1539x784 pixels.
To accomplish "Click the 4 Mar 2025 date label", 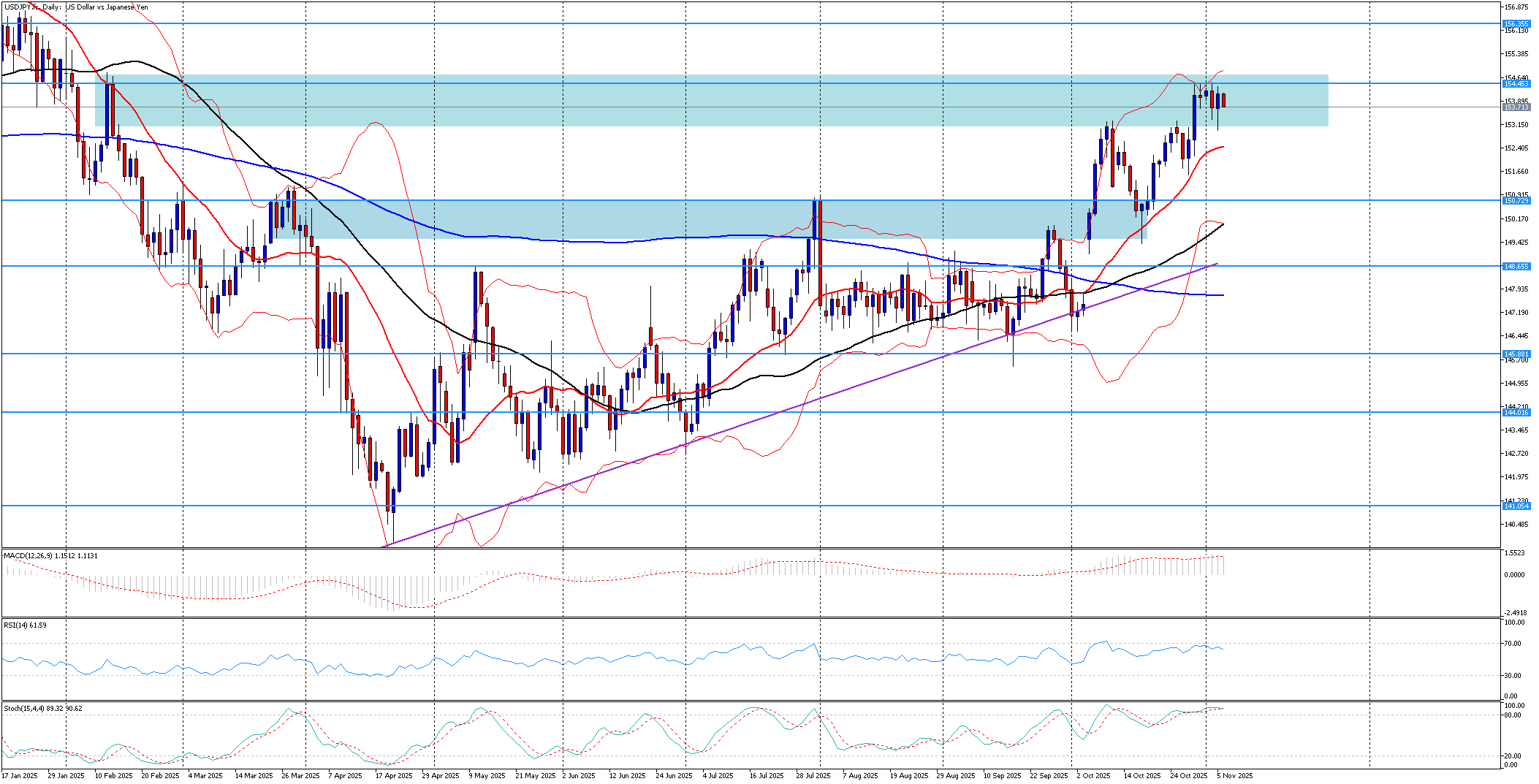I will point(205,776).
